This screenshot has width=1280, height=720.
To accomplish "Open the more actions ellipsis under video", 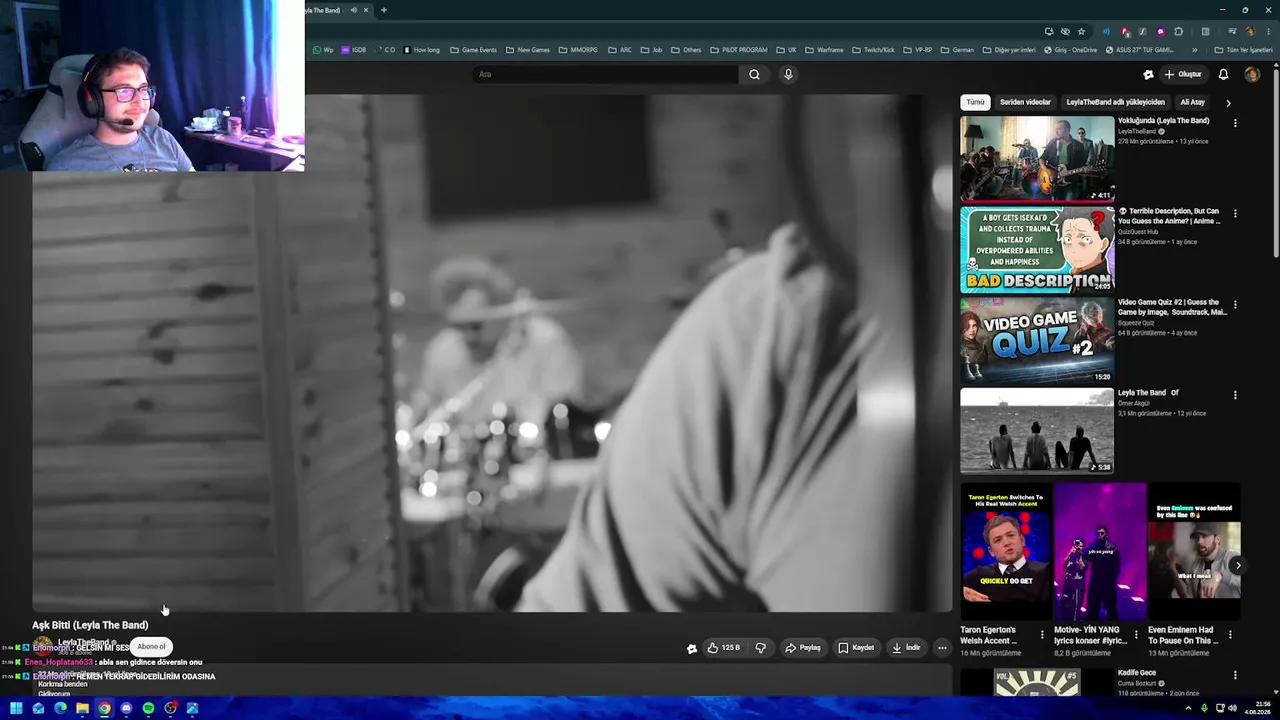I will [x=942, y=648].
